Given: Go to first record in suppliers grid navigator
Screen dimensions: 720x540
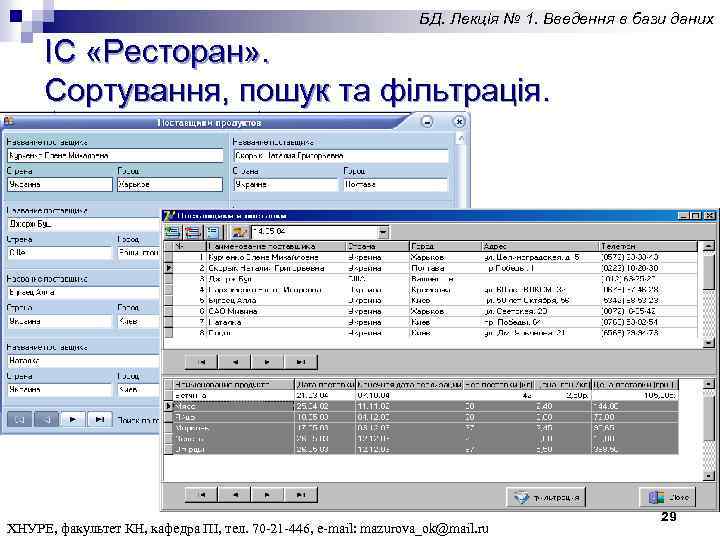Looking at the screenshot, I should coord(202,362).
